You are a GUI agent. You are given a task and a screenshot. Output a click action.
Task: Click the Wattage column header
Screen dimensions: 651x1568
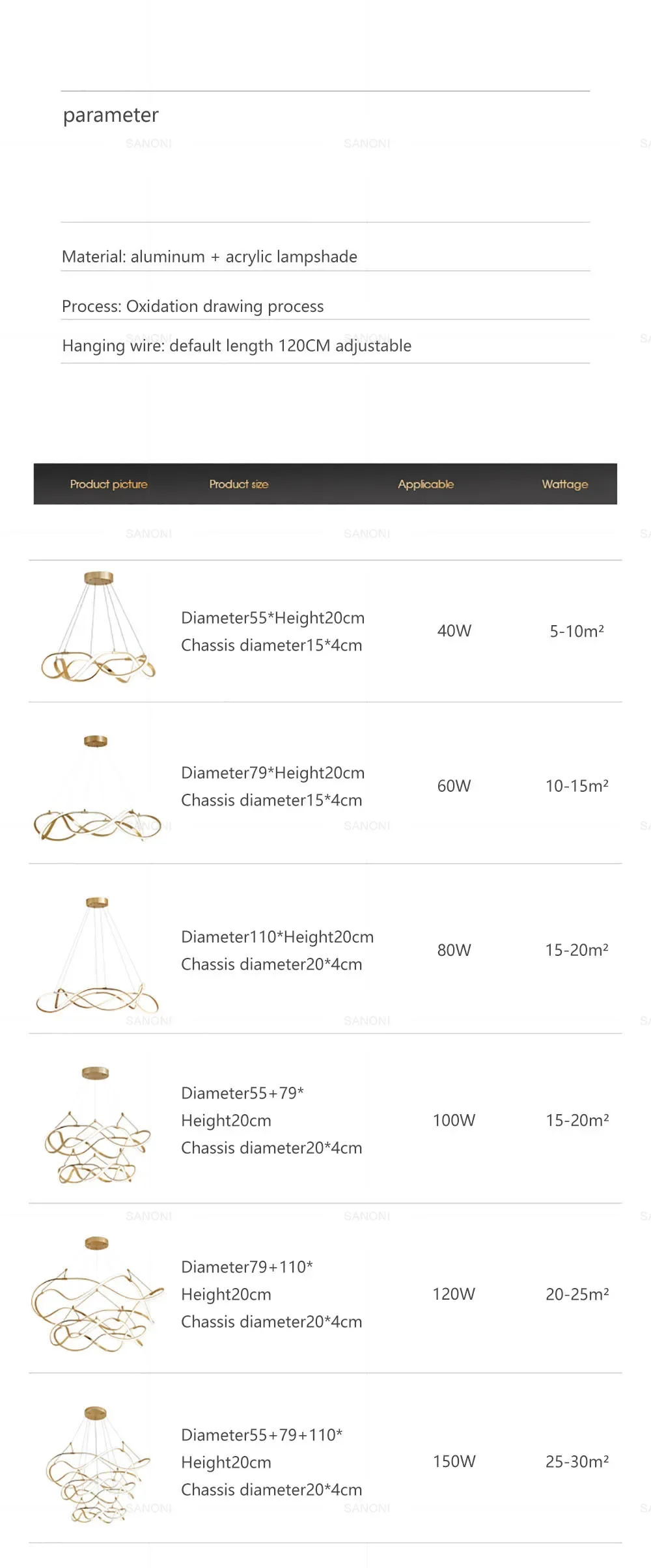tap(565, 484)
